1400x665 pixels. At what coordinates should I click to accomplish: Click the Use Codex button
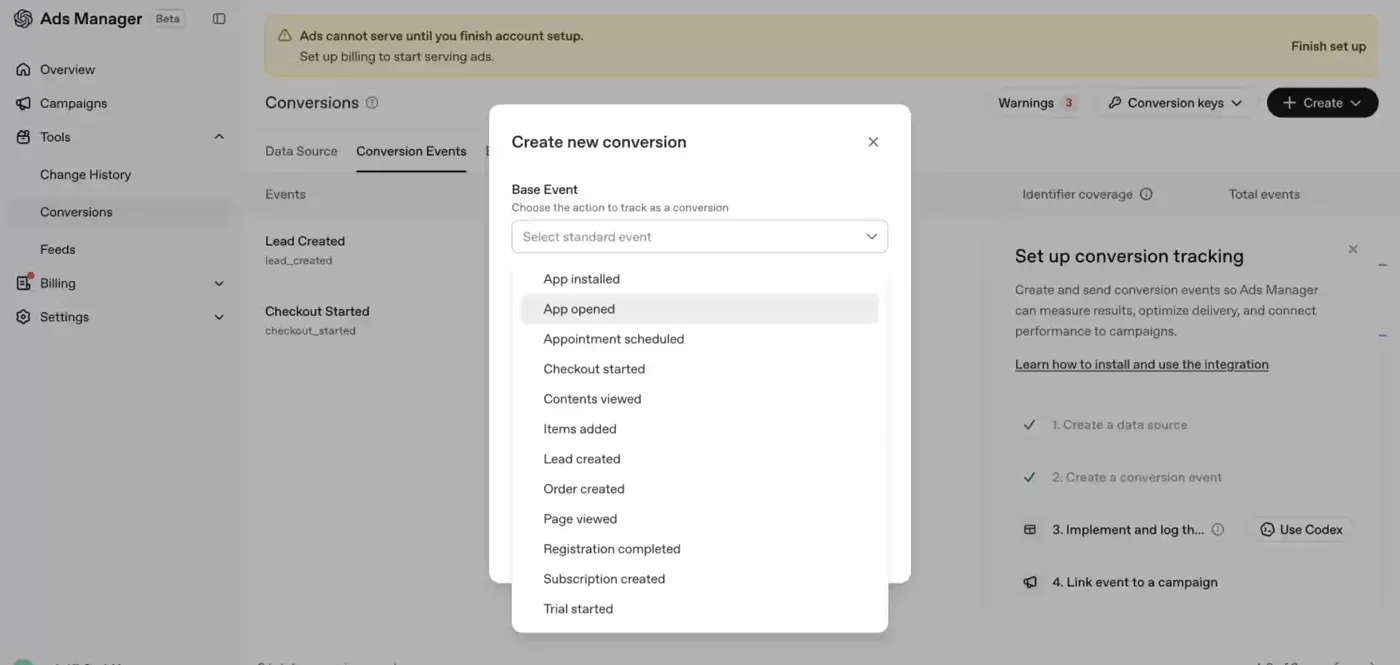click(1301, 530)
